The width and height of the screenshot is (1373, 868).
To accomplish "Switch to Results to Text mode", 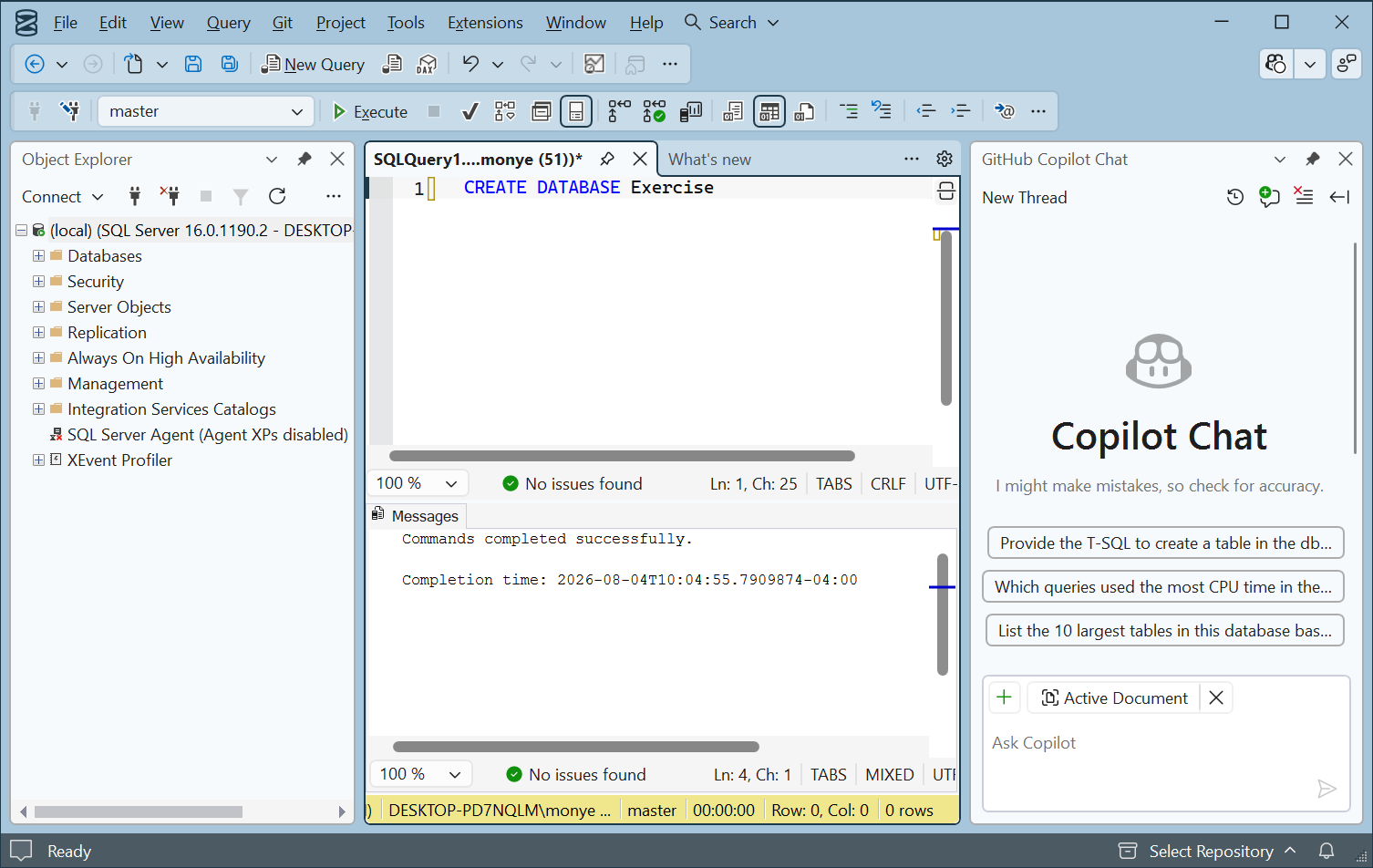I will coord(733,111).
